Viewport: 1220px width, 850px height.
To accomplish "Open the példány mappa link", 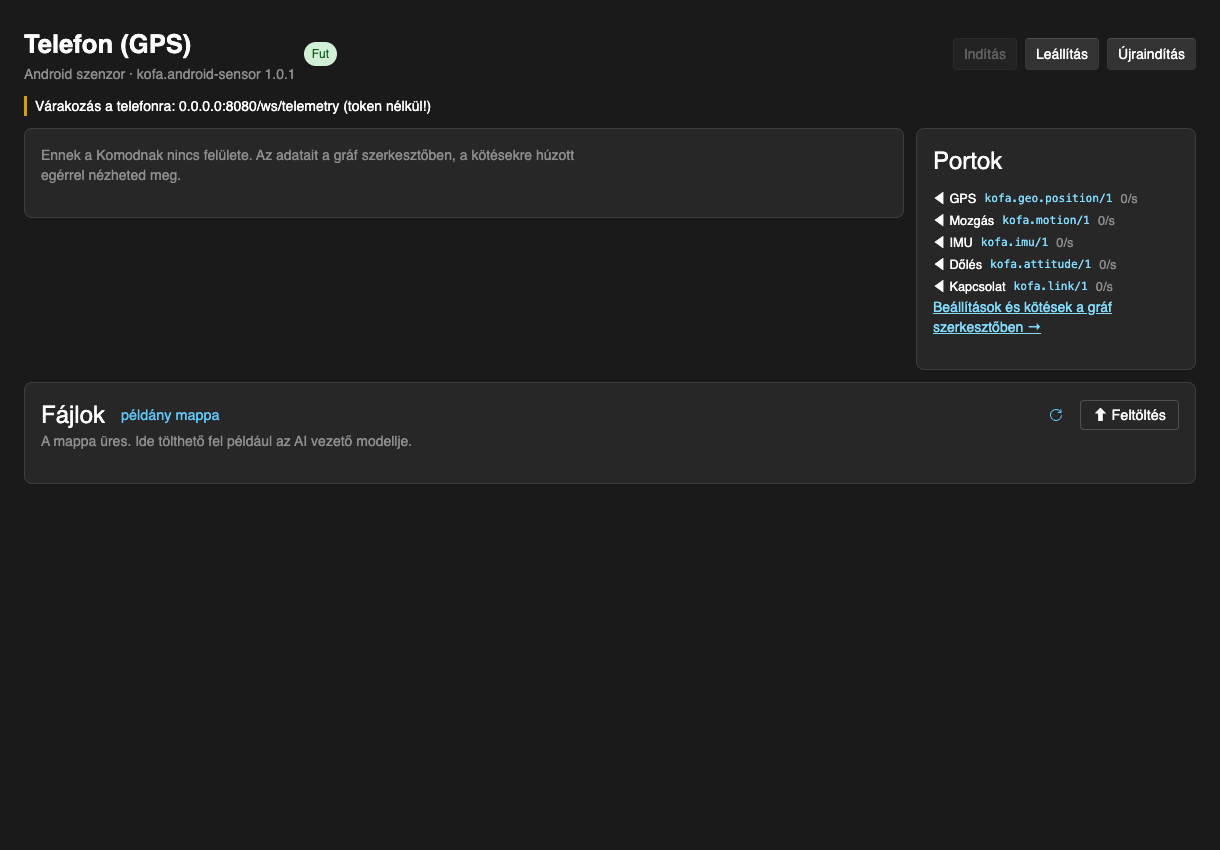I will (x=170, y=415).
